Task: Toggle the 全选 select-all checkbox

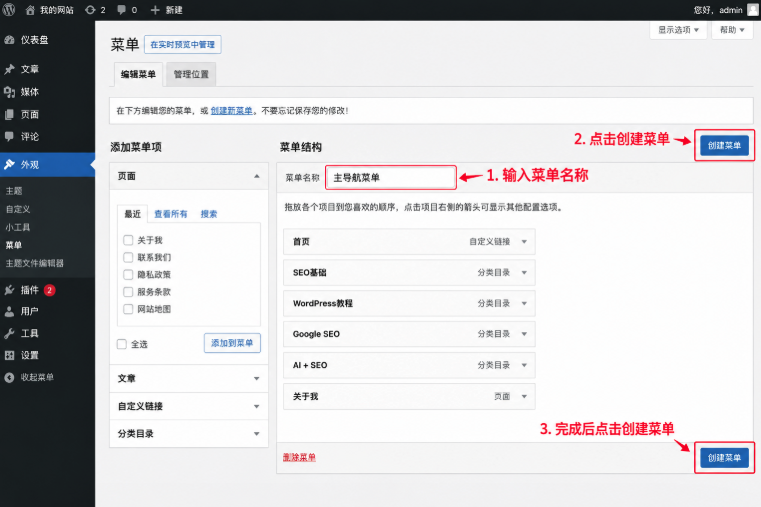Action: 122,344
